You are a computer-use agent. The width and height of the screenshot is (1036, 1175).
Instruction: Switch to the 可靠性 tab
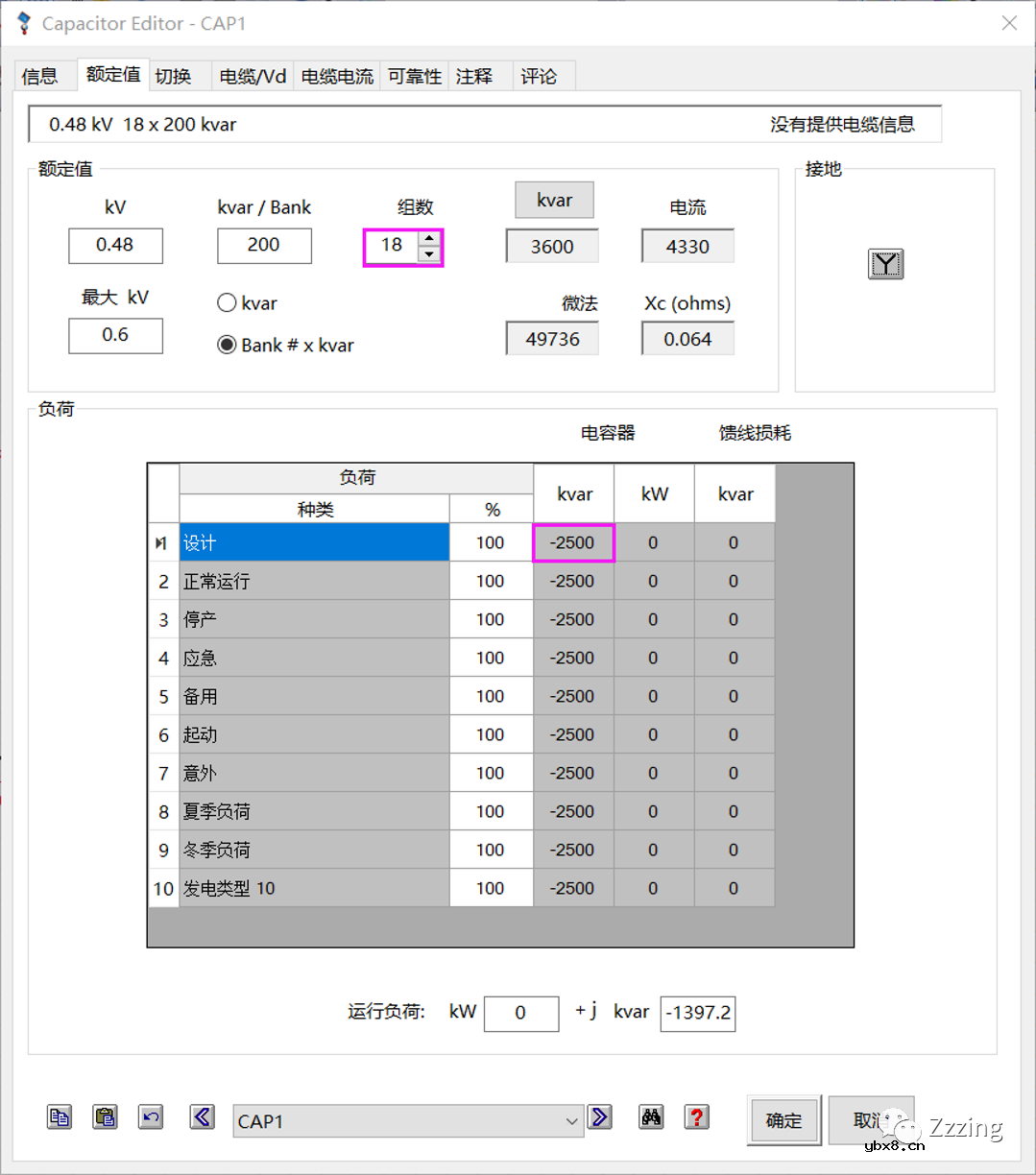tap(414, 75)
